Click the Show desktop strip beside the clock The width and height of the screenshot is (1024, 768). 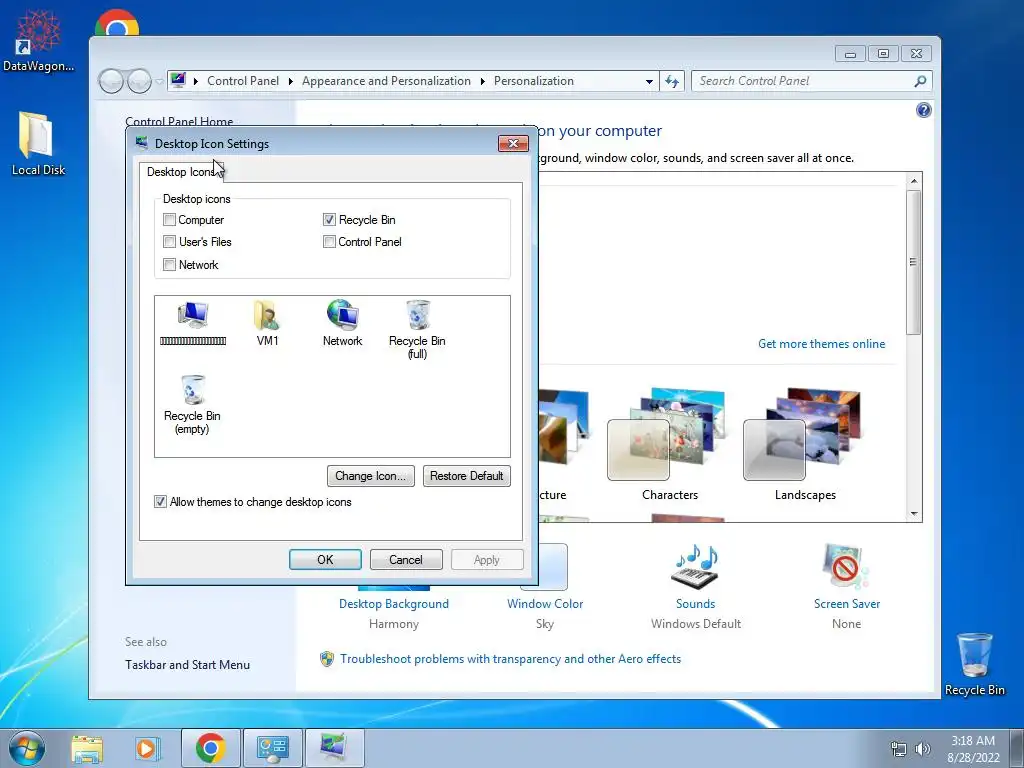1017,748
